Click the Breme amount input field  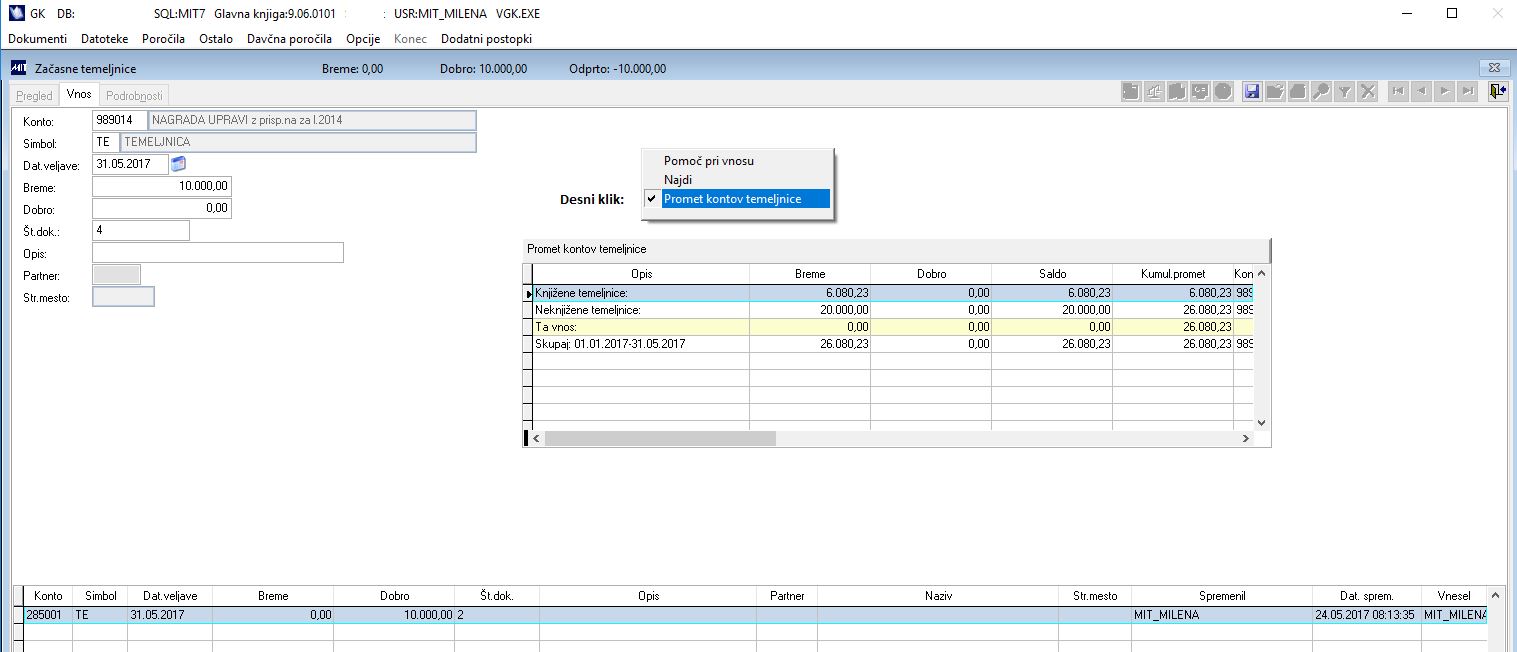point(161,186)
